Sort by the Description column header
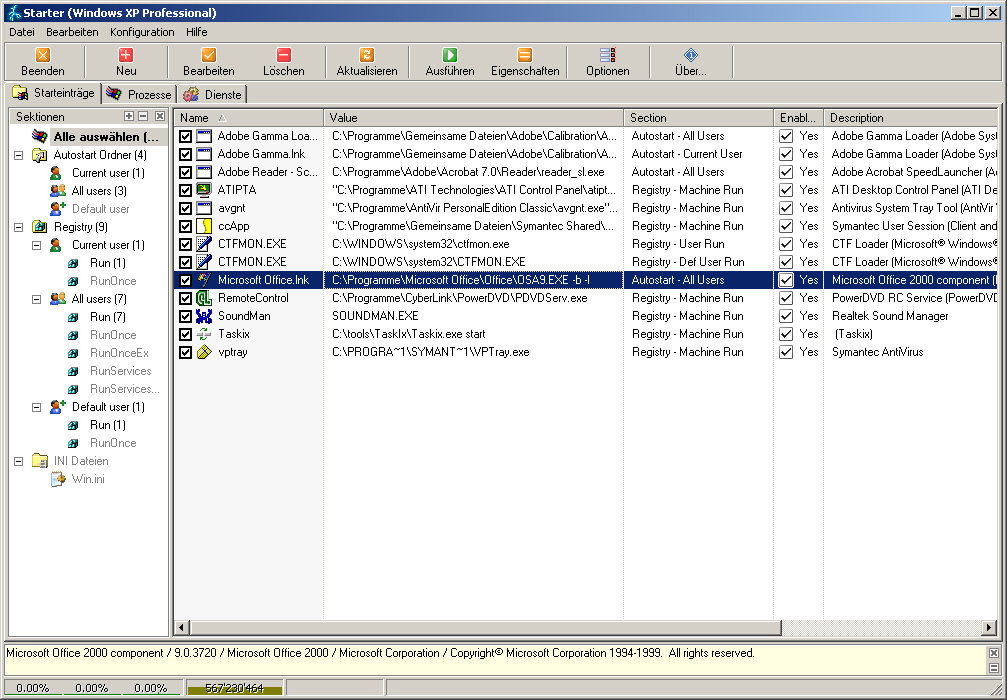The image size is (1007, 700). coord(911,118)
